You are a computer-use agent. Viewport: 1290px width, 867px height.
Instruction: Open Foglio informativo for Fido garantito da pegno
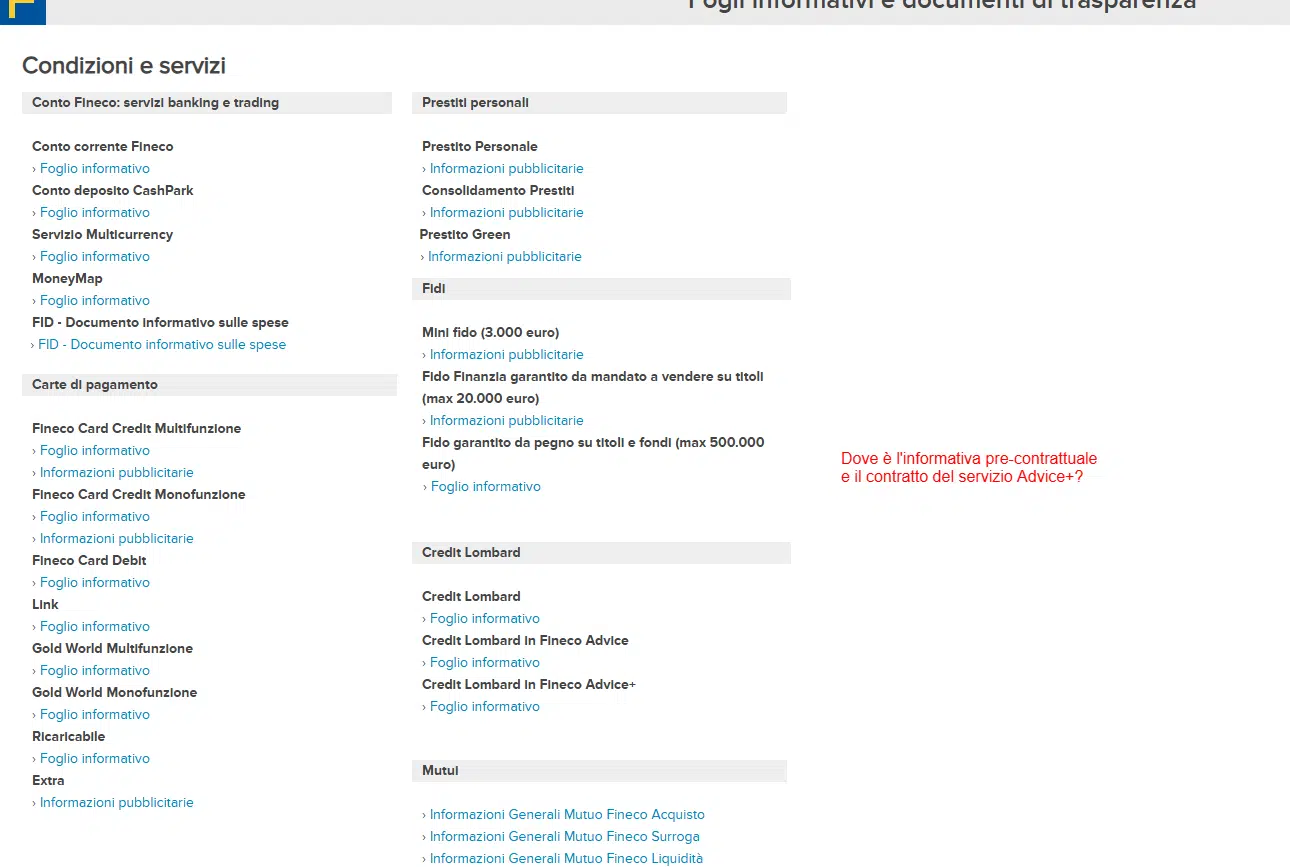tap(485, 487)
